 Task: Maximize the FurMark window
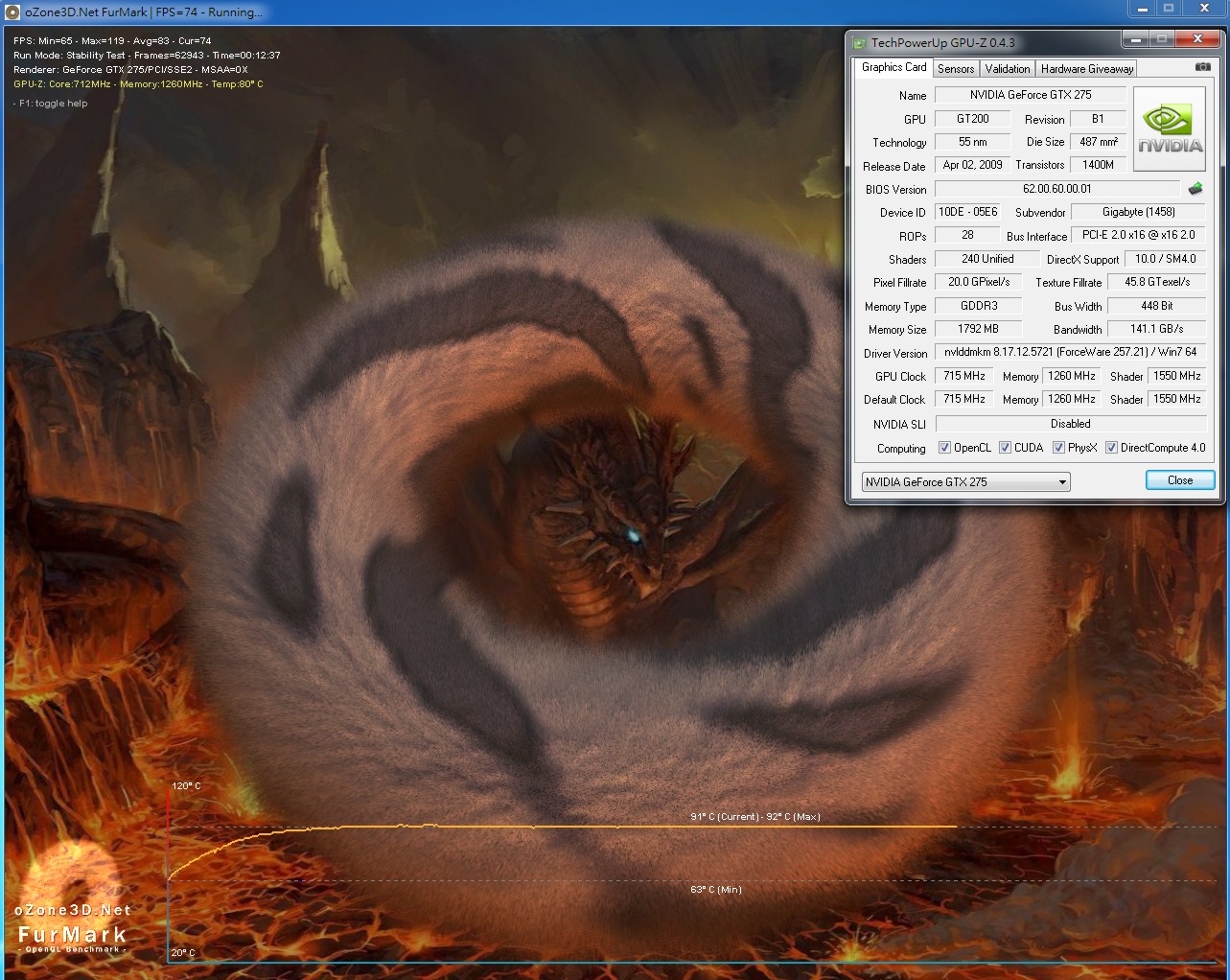[1169, 9]
